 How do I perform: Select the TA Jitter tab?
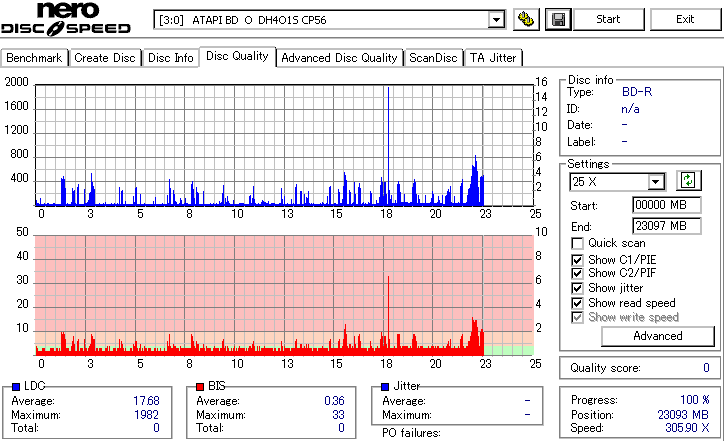click(x=493, y=58)
